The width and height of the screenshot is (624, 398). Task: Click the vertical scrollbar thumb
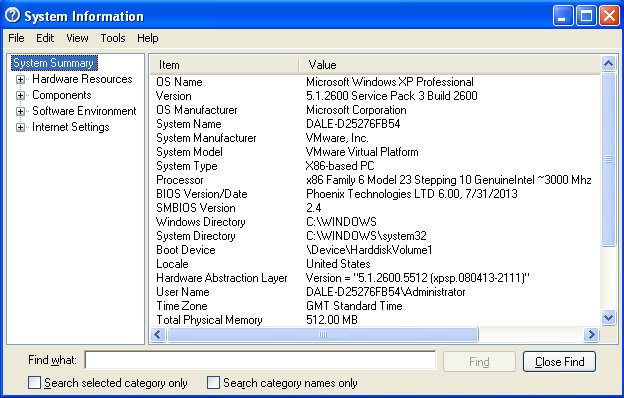pos(608,159)
